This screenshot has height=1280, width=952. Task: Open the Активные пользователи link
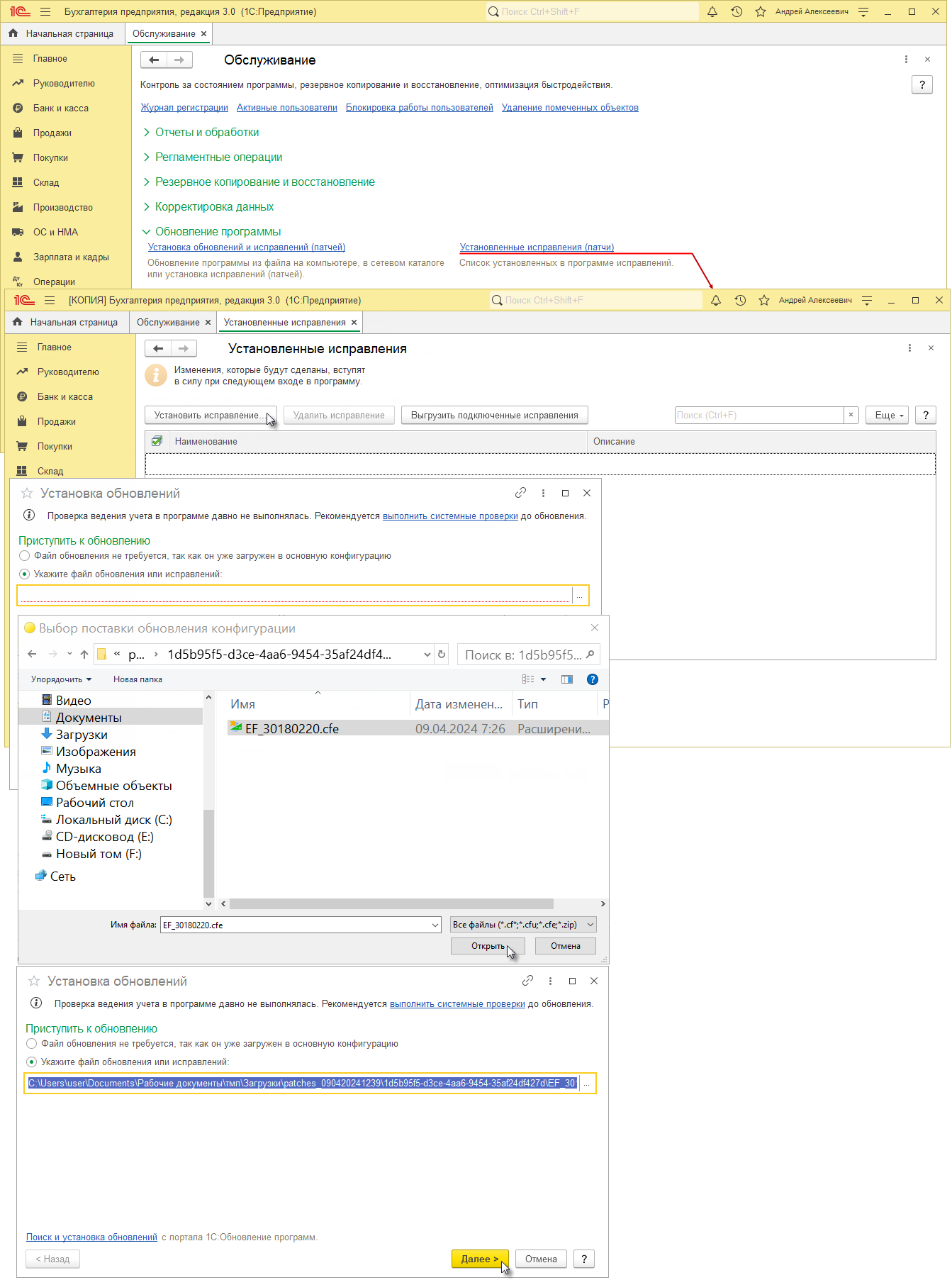click(287, 108)
